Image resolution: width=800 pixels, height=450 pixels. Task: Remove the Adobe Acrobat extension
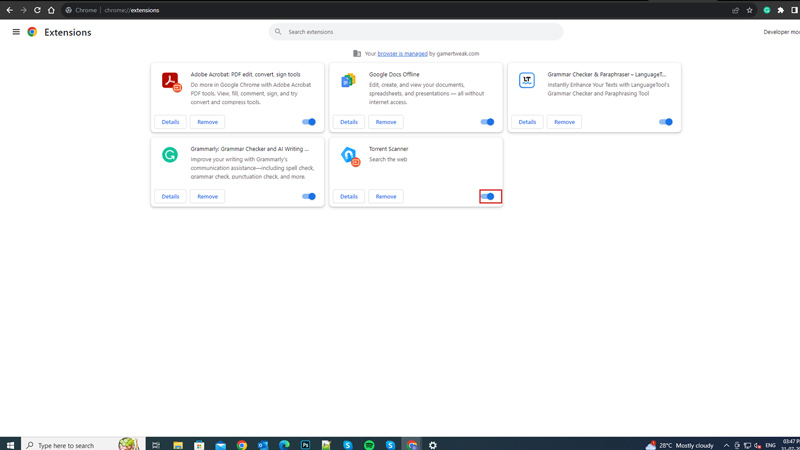[x=208, y=122]
